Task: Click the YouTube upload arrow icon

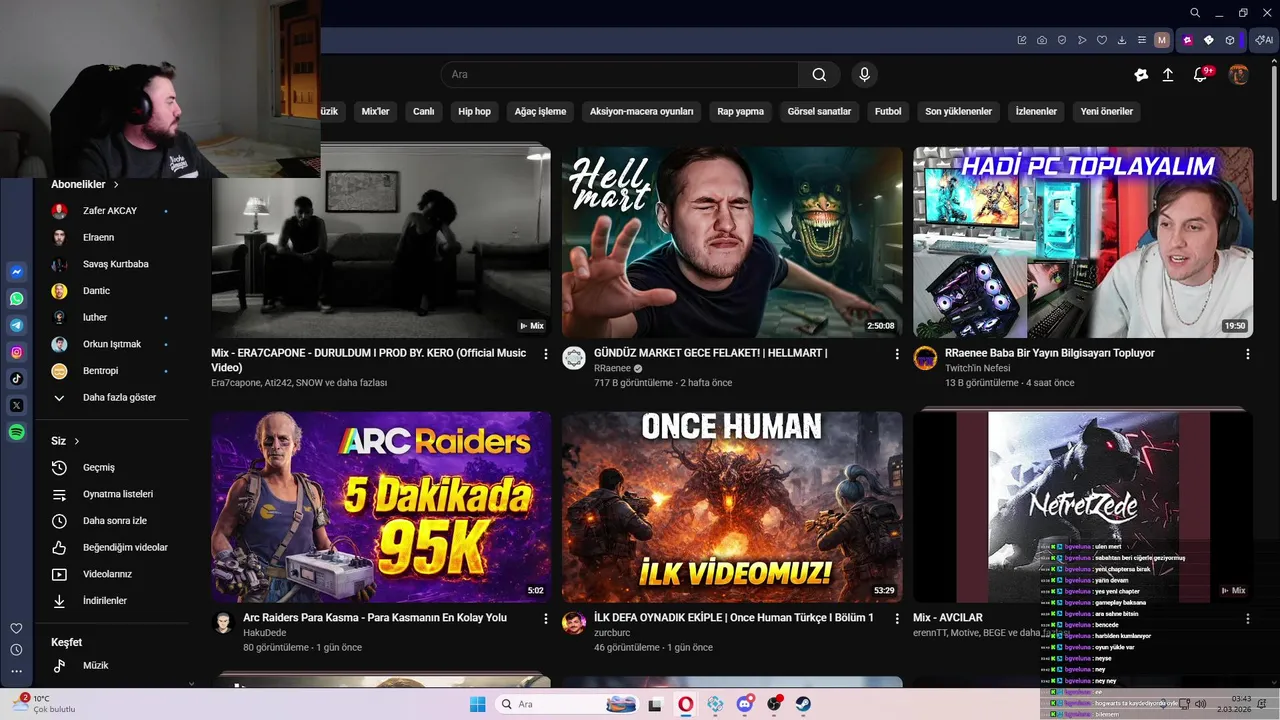Action: (1167, 75)
